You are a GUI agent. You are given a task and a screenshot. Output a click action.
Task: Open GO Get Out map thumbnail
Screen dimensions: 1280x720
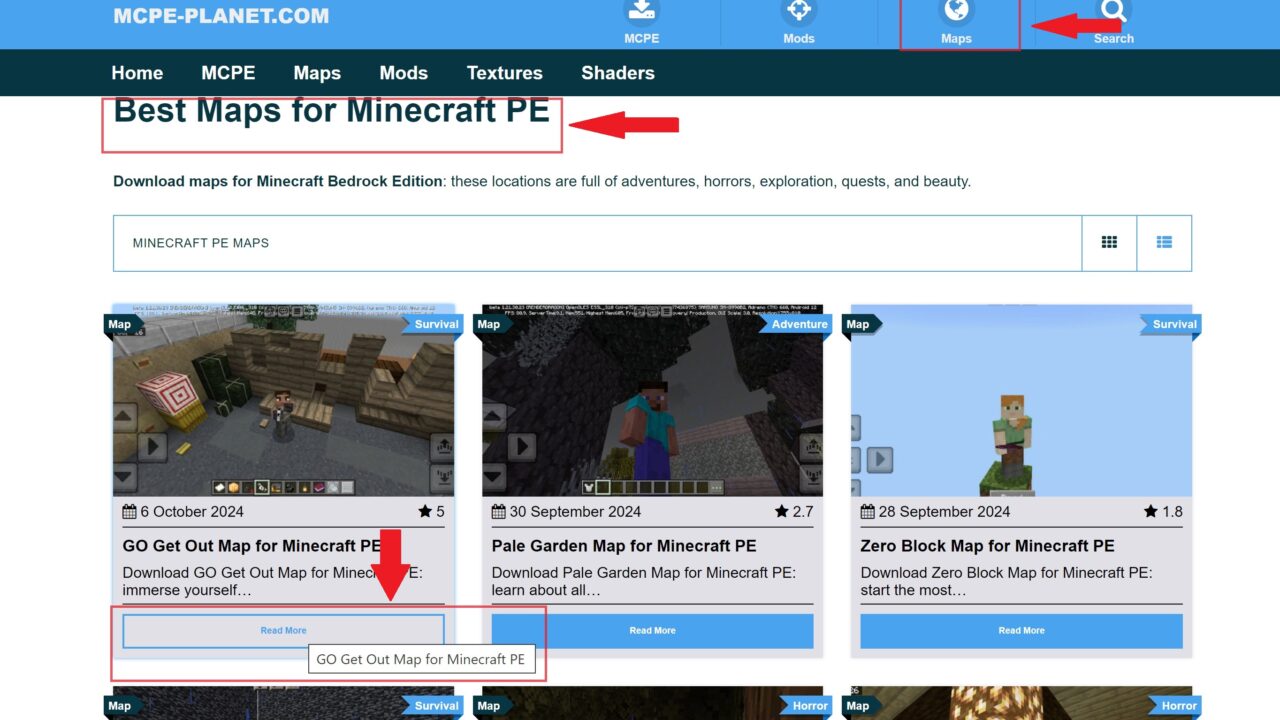(x=284, y=401)
